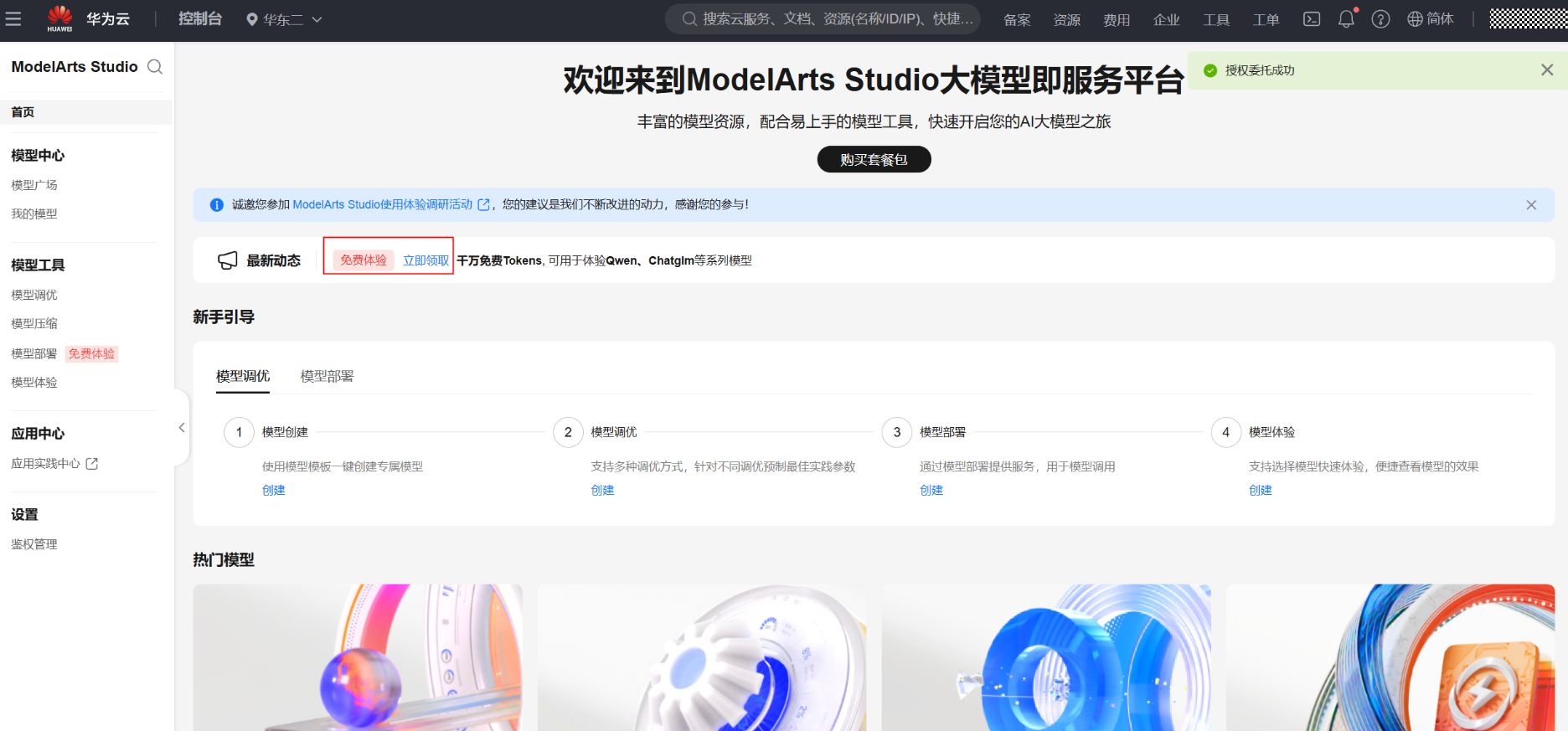Screen dimensions: 1568x731
Task: Switch to the 模型调优 guide tab
Action: coord(243,377)
